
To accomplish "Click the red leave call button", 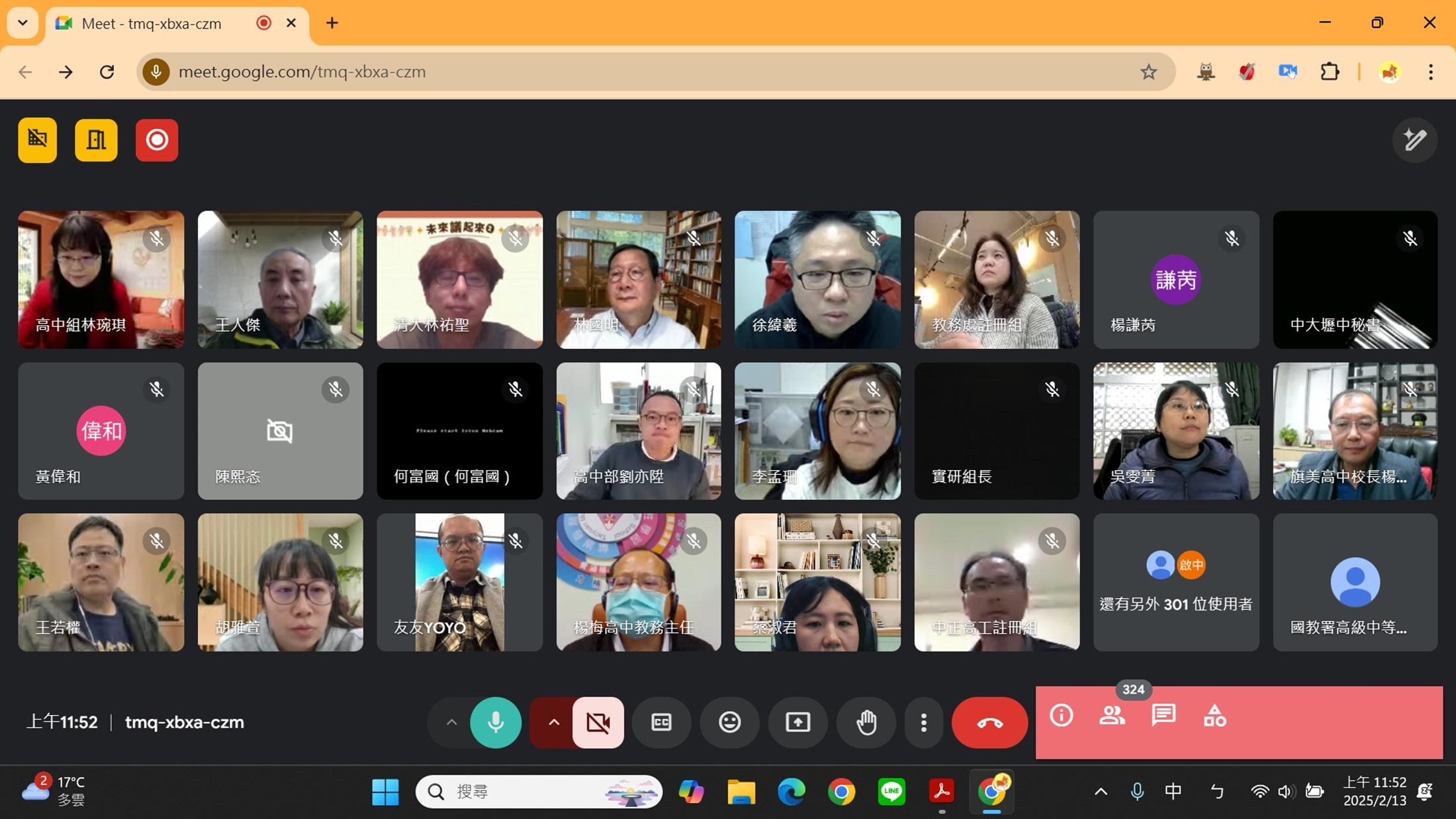I will pyautogui.click(x=989, y=722).
